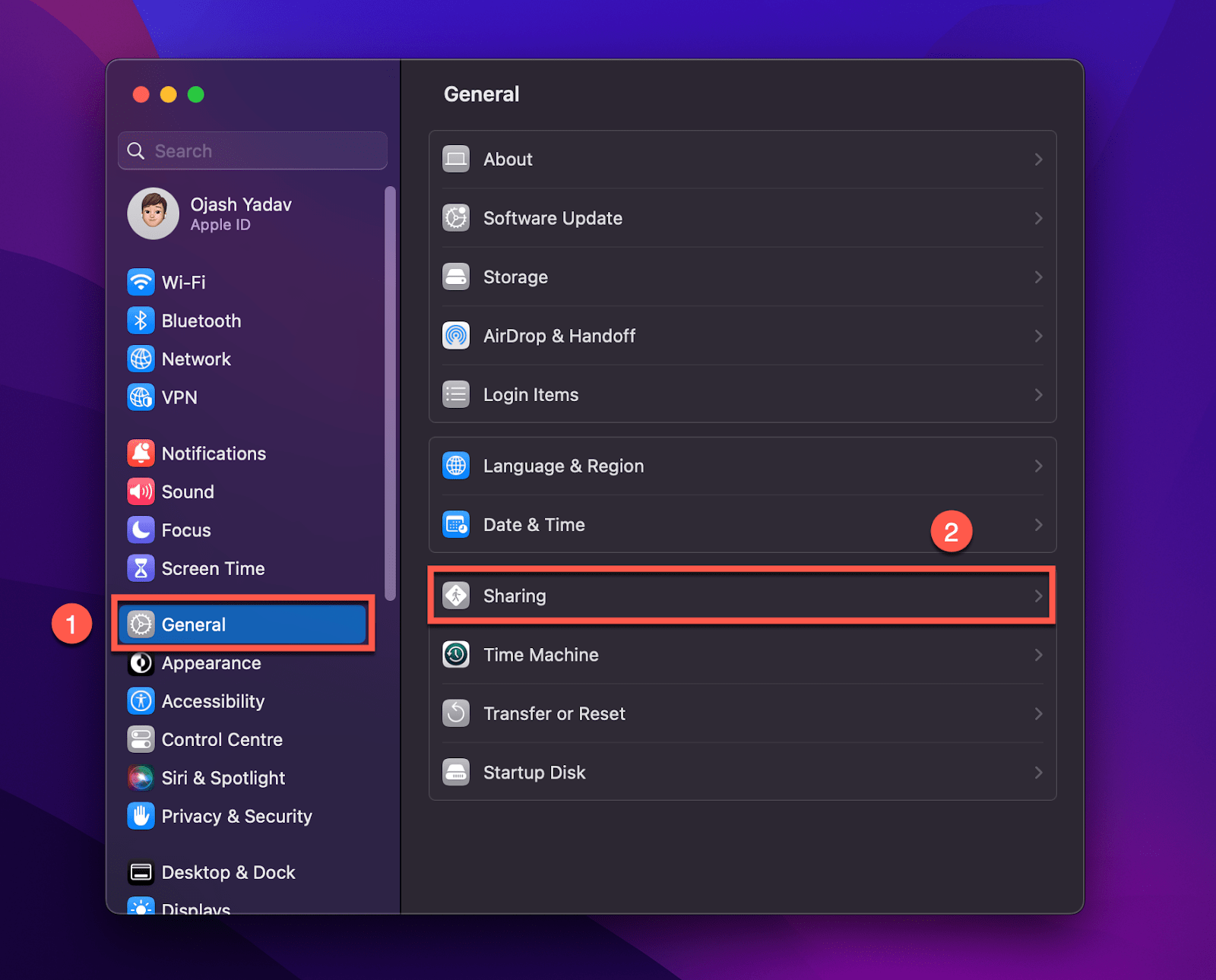
Task: Open Startup Disk settings
Action: click(x=534, y=772)
